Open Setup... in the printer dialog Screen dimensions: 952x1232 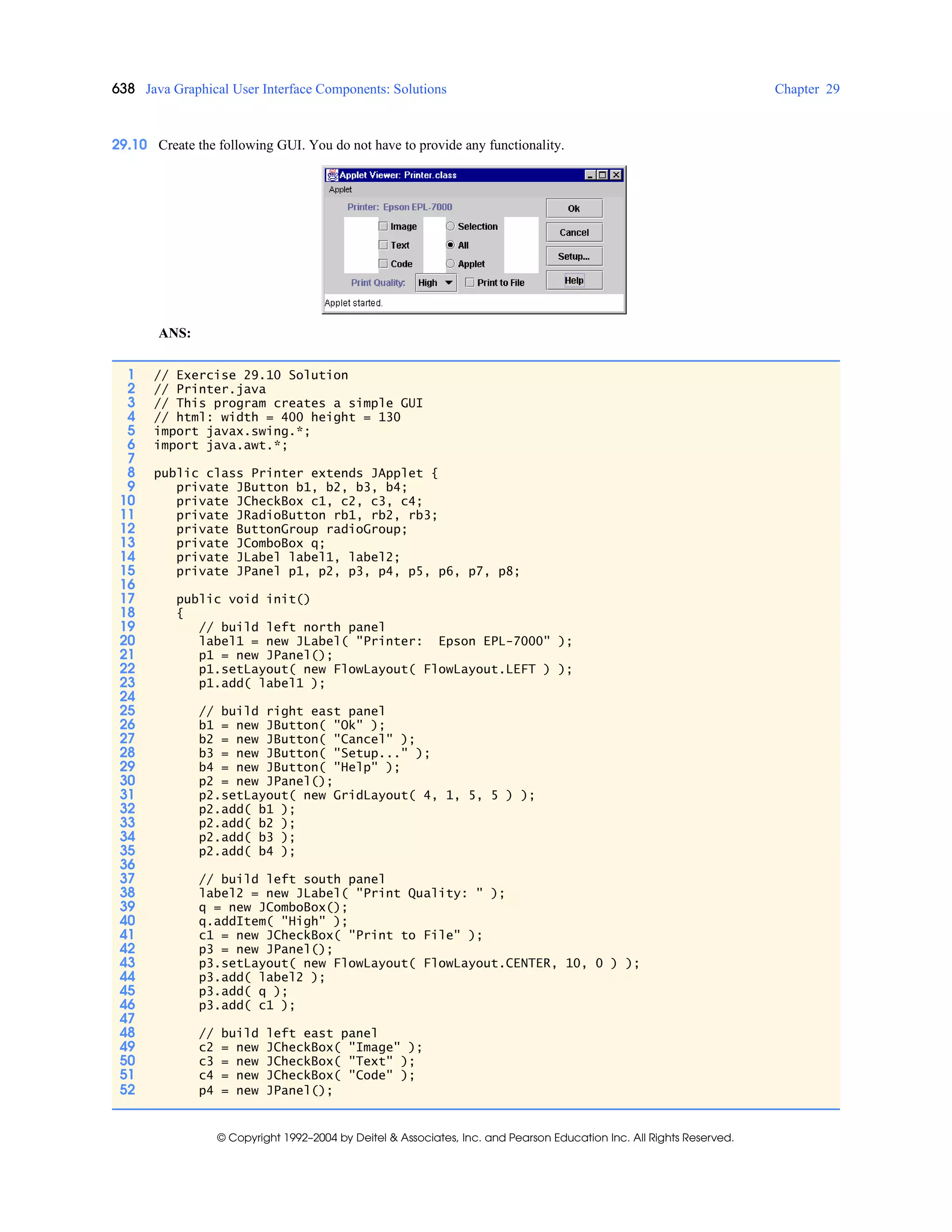coord(574,256)
